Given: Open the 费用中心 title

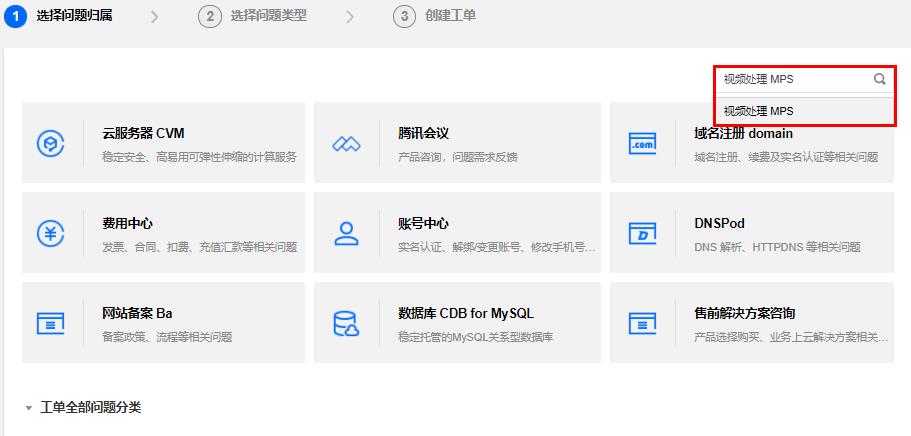Looking at the screenshot, I should tap(128, 223).
